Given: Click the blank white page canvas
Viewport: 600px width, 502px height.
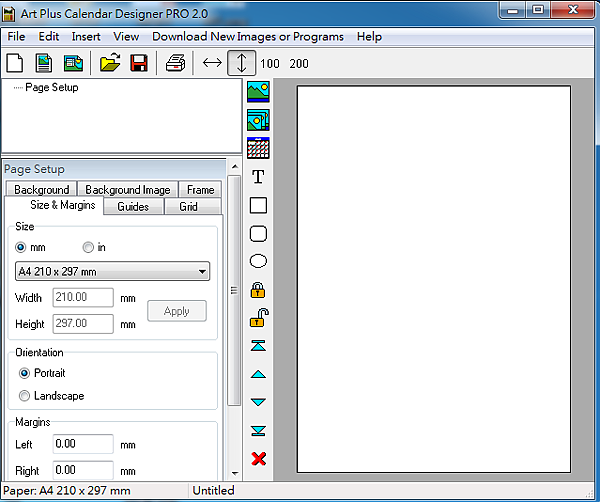Looking at the screenshot, I should coord(434,279).
